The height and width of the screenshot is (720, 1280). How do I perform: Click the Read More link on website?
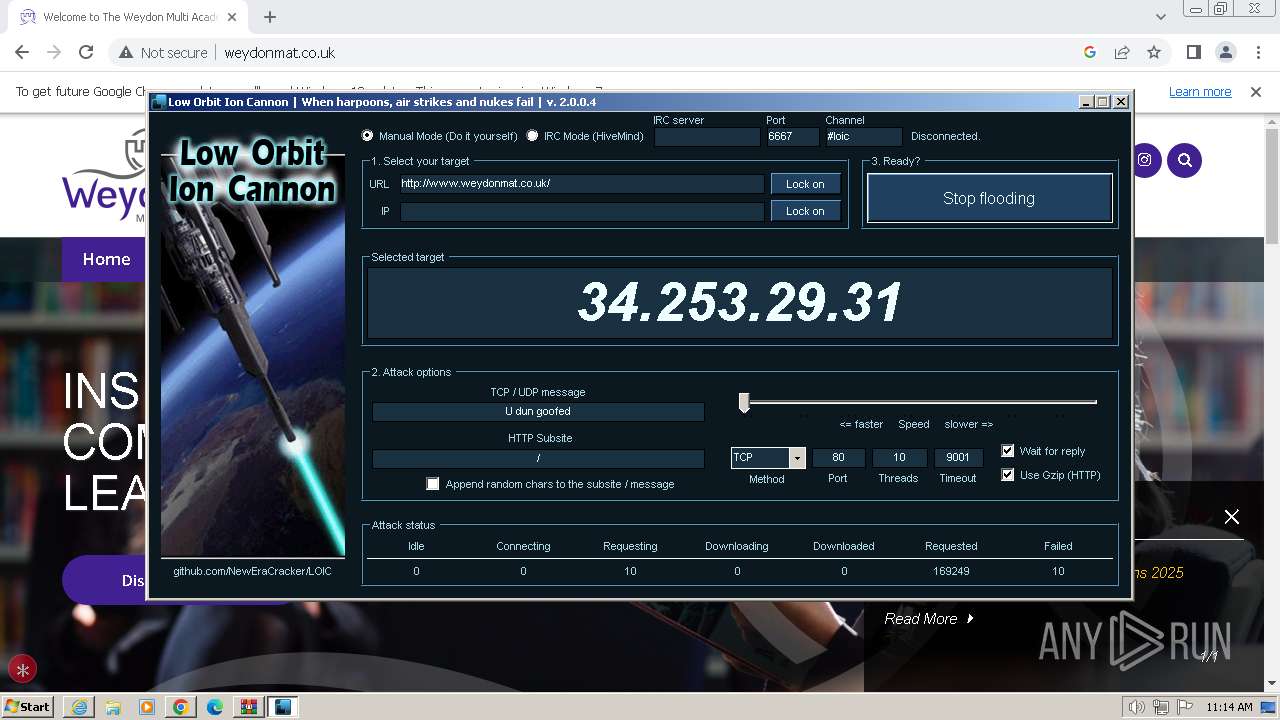pos(929,619)
